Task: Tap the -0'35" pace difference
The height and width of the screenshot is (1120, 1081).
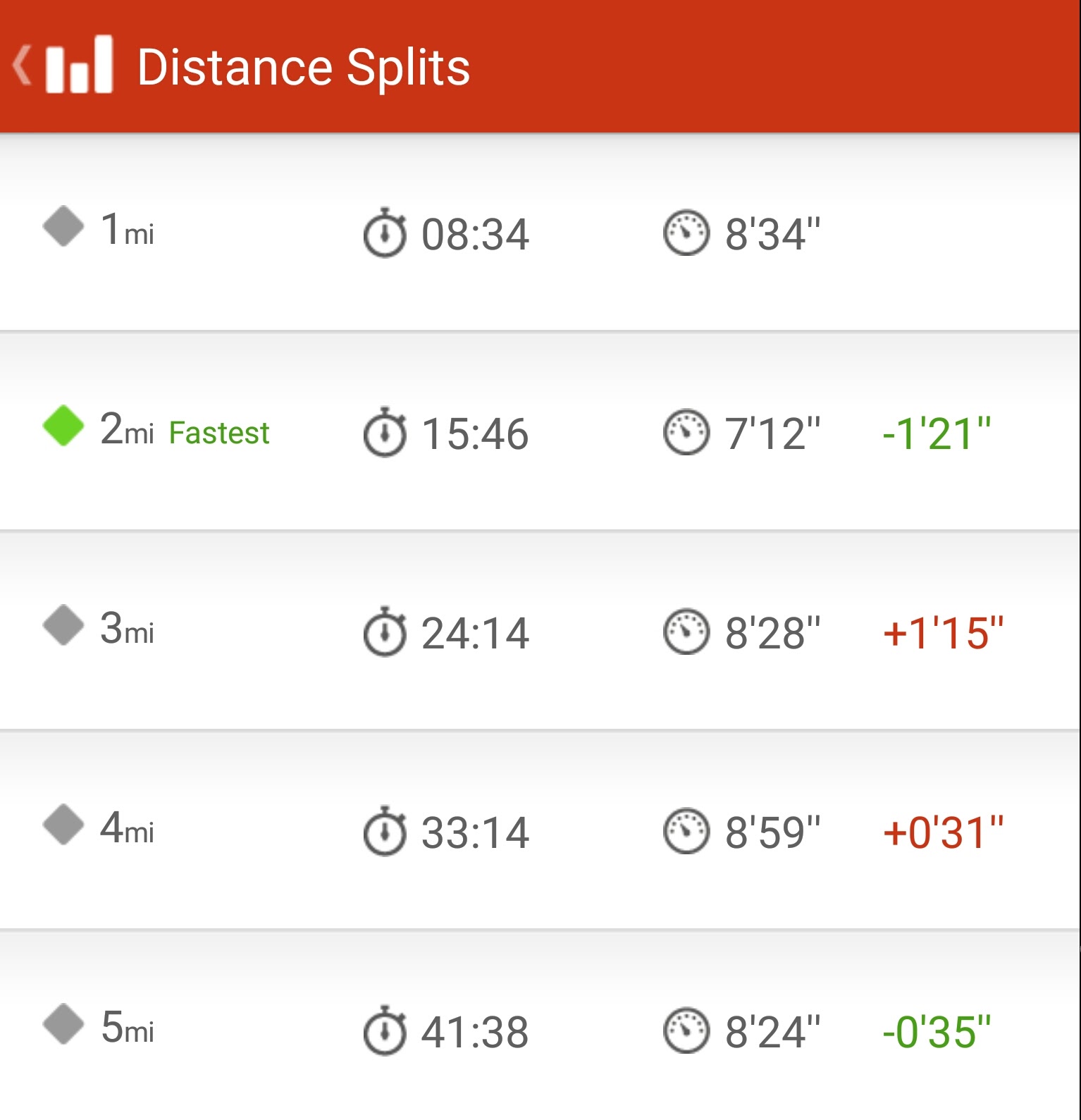Action: click(937, 1032)
